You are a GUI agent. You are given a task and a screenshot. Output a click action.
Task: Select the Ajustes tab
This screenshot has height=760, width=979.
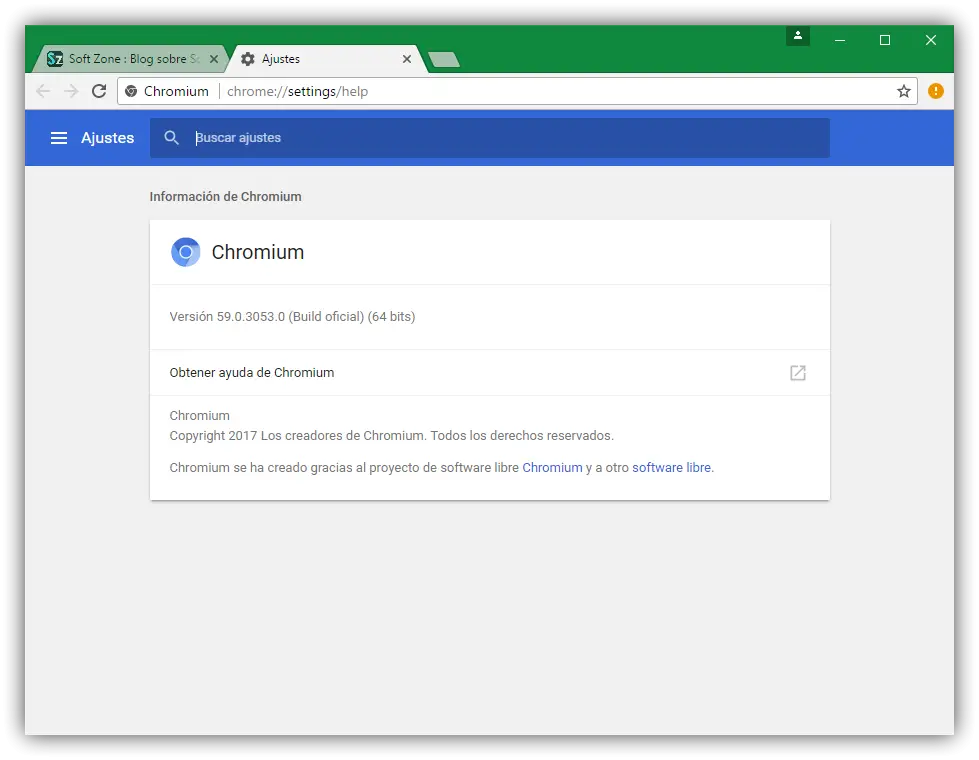coord(327,59)
